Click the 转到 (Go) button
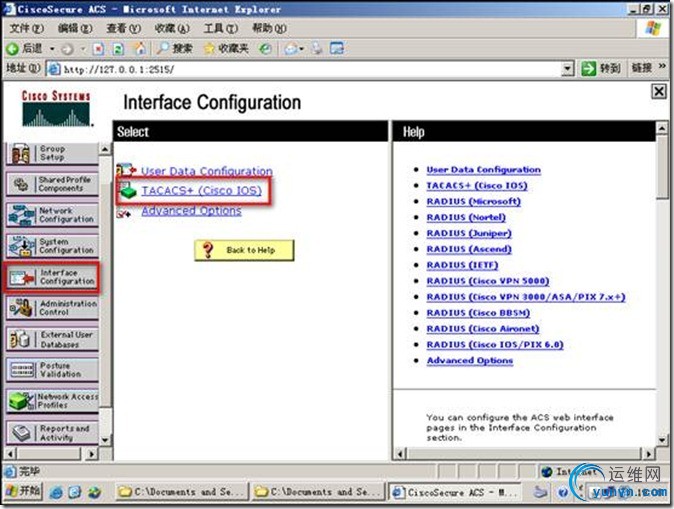674x509 pixels. pyautogui.click(x=600, y=68)
